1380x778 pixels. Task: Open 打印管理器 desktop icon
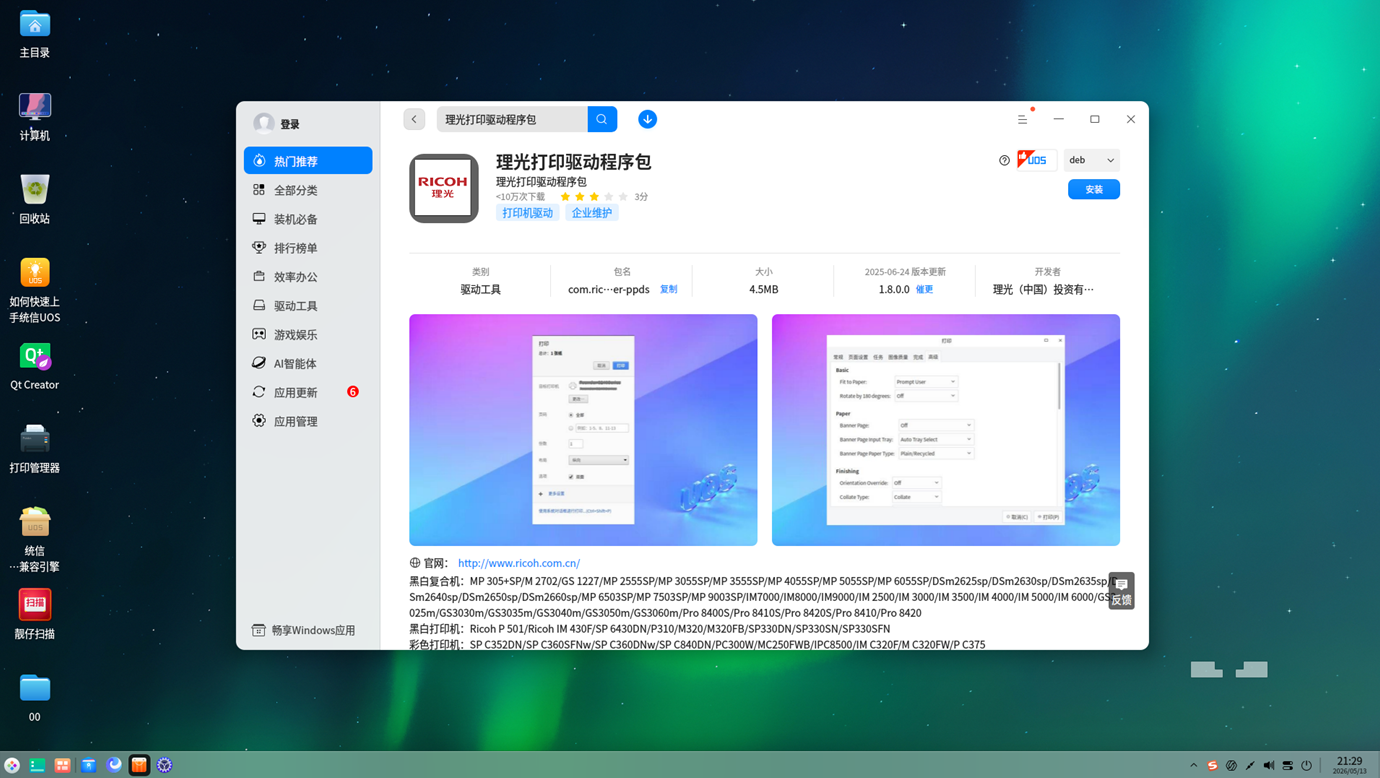point(35,449)
